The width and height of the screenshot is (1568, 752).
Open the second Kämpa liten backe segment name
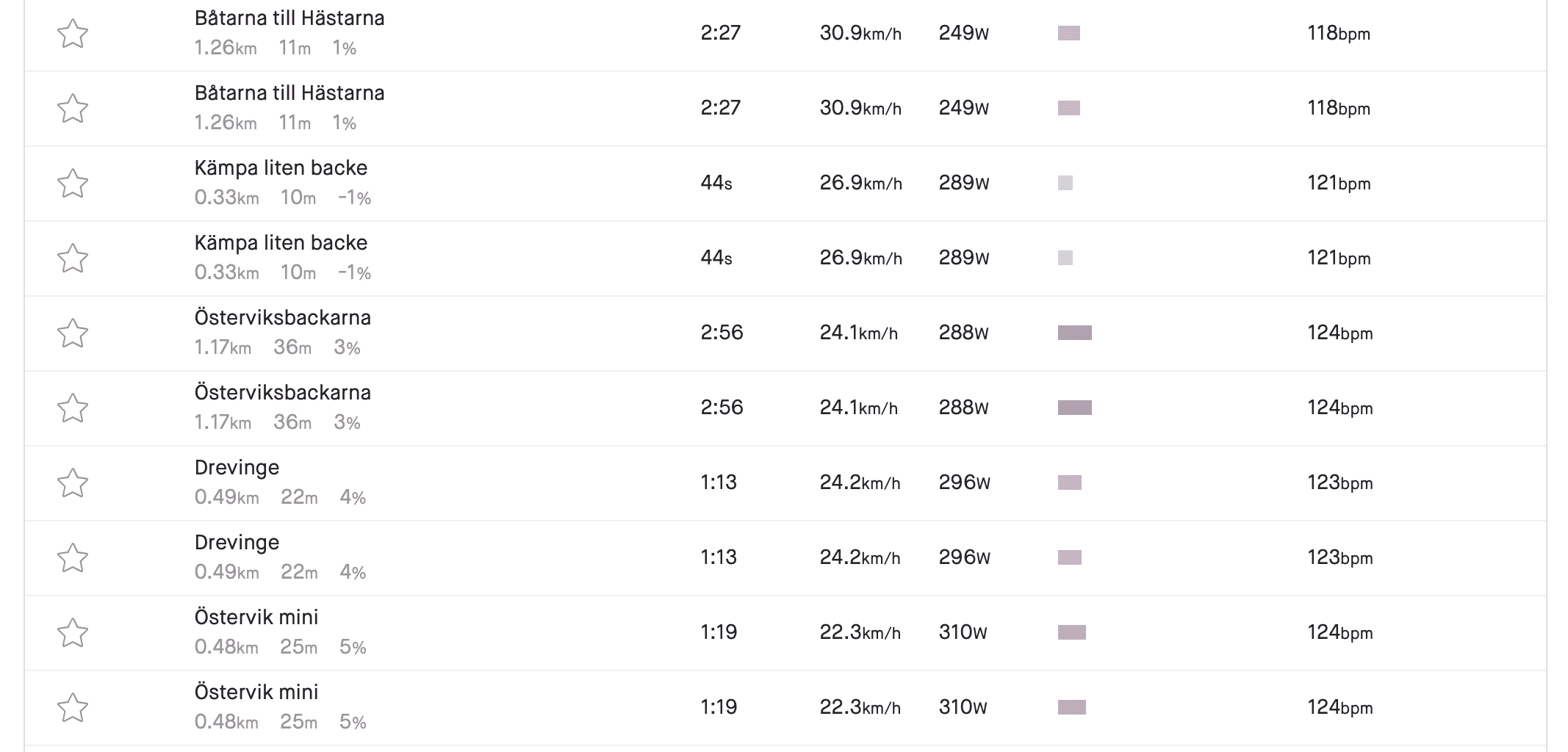(281, 243)
